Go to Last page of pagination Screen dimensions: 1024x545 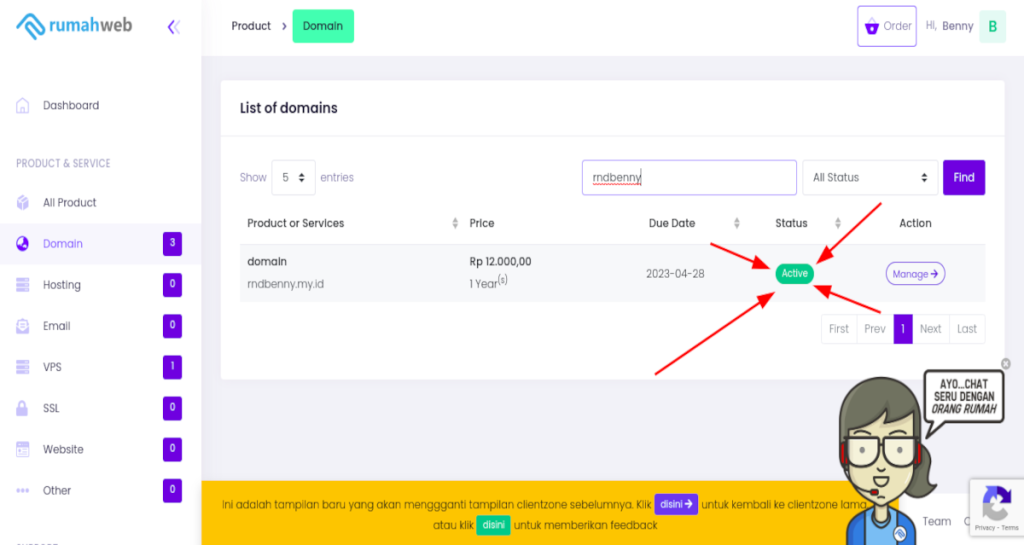click(x=967, y=329)
